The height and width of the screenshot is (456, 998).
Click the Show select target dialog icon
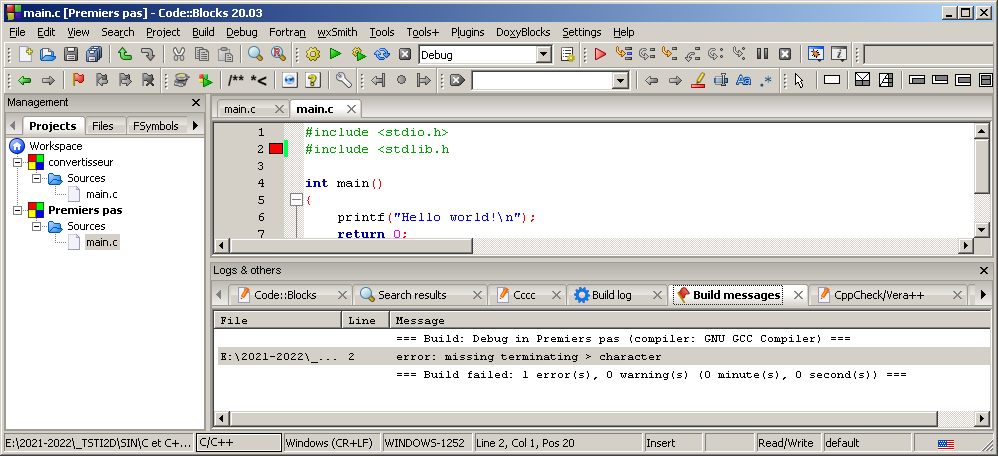click(x=568, y=55)
